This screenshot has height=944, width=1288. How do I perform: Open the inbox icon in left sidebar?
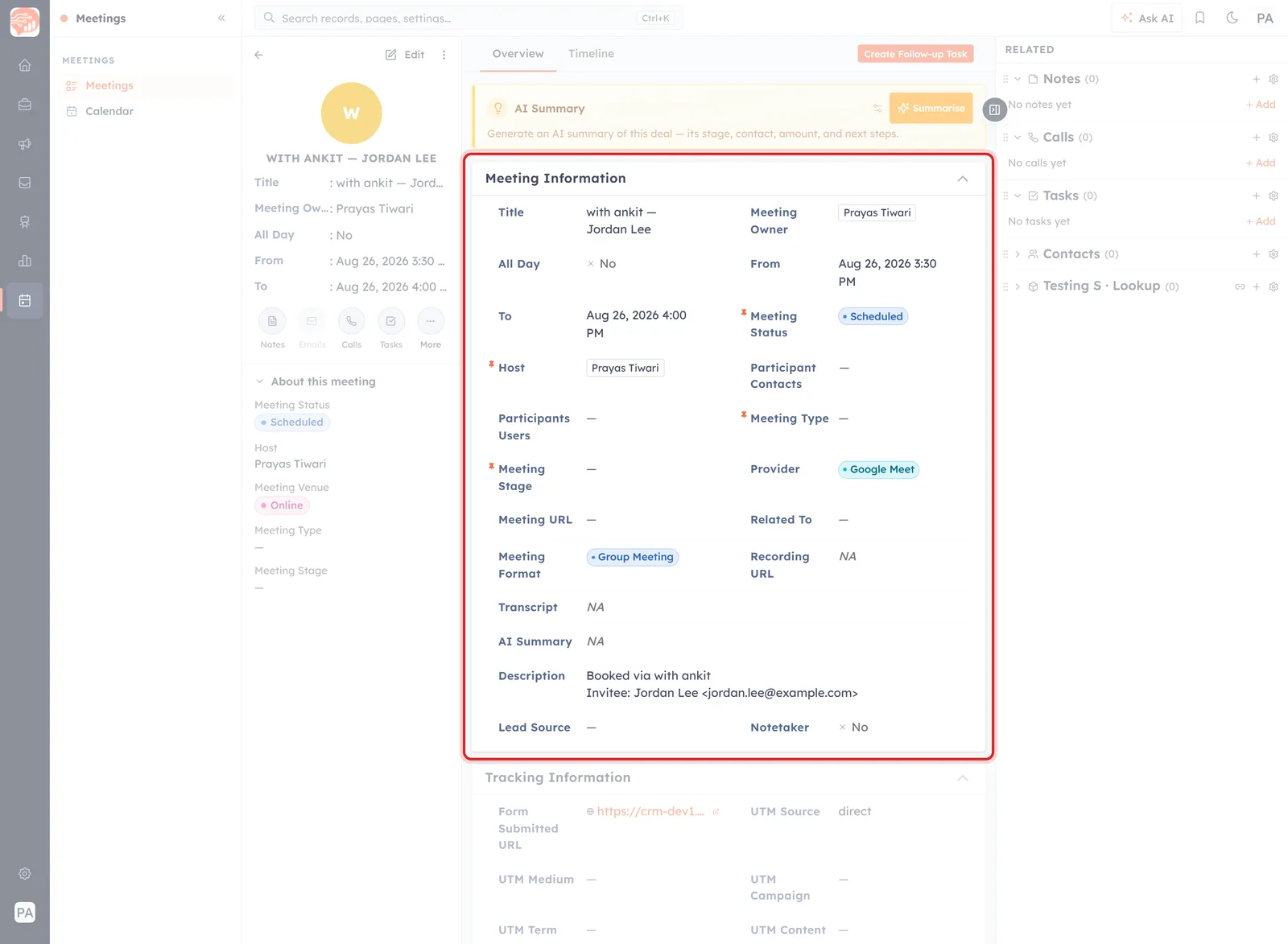click(25, 183)
